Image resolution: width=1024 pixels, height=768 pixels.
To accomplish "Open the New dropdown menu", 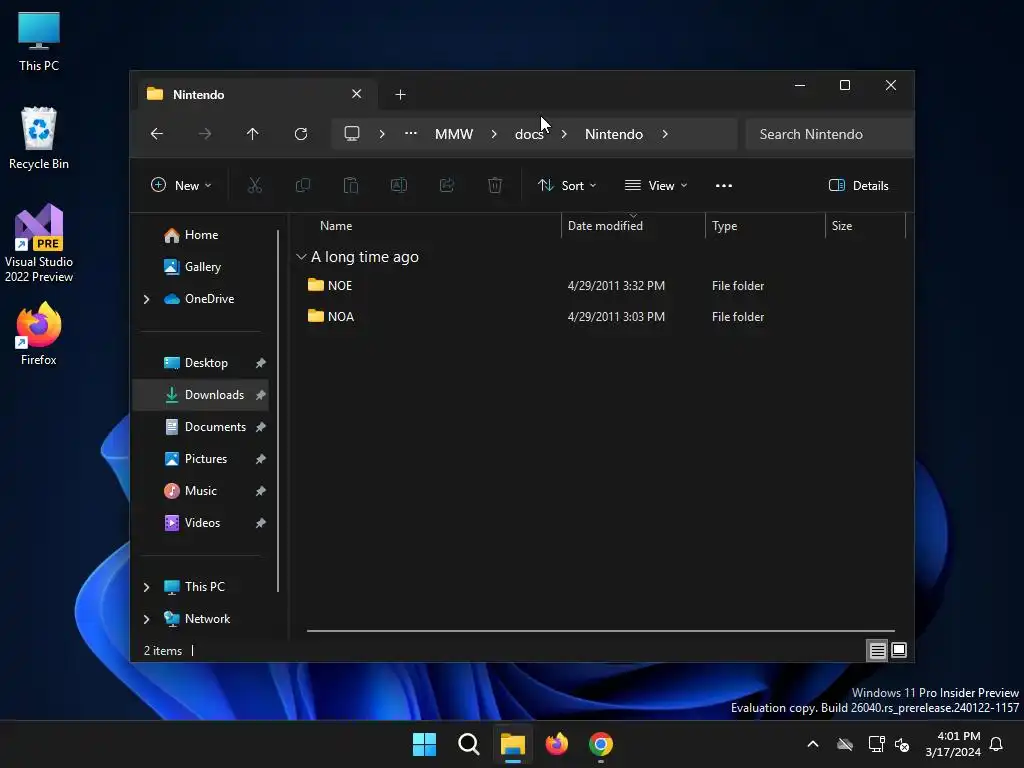I will tap(182, 185).
